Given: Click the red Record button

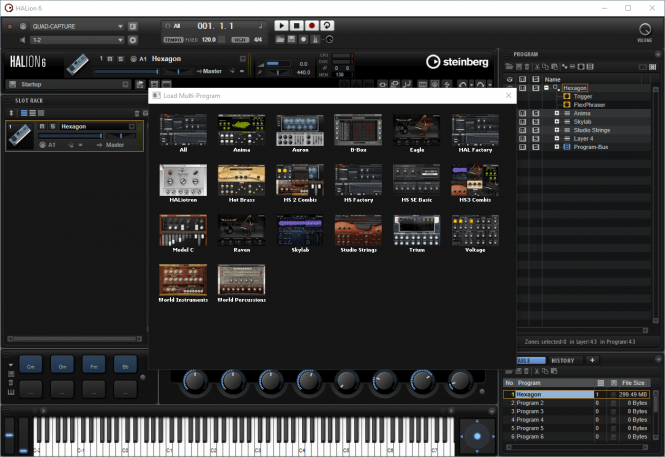Looking at the screenshot, I should pos(312,26).
